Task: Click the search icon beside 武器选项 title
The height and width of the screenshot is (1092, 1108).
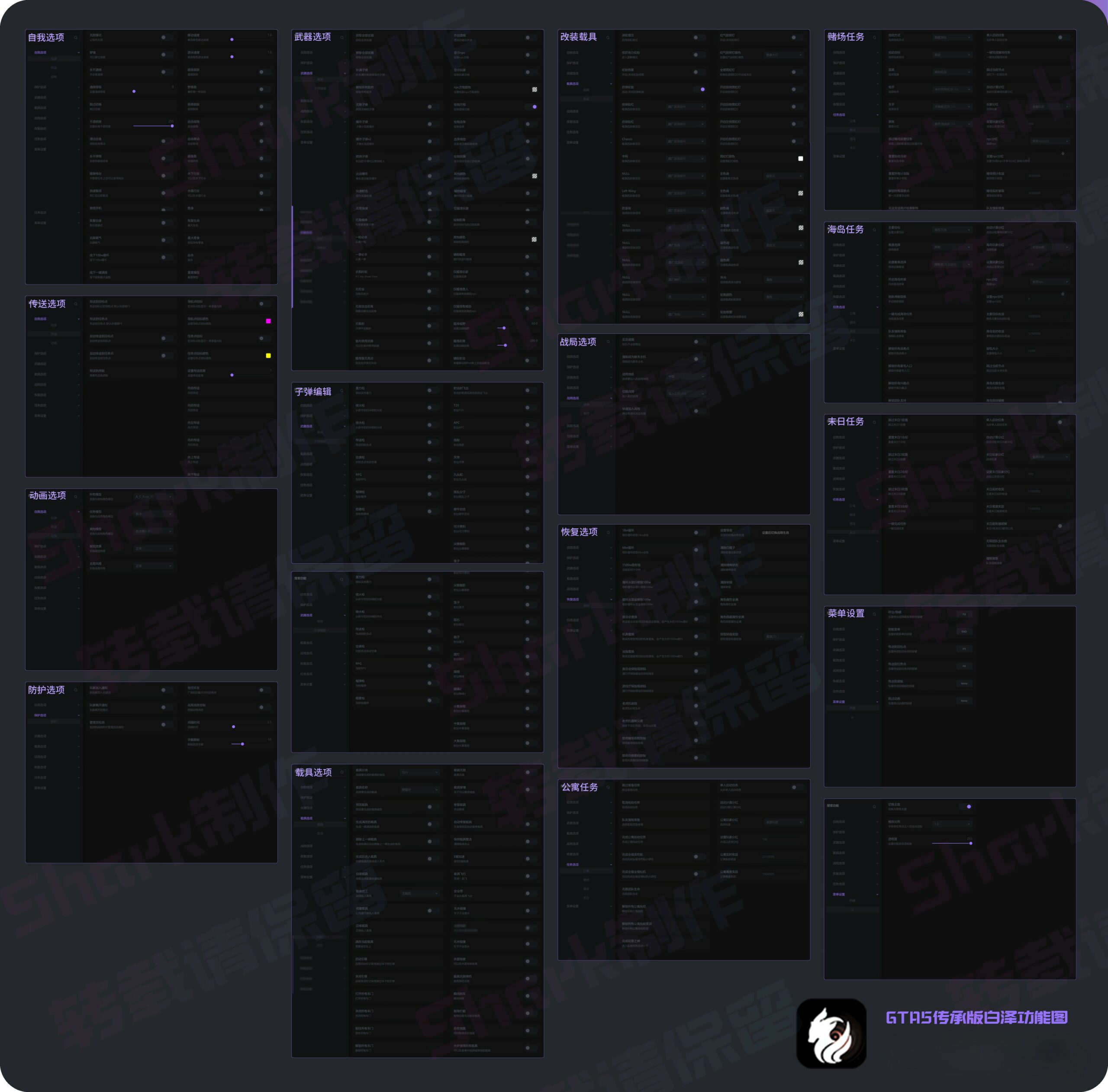Action: [342, 38]
